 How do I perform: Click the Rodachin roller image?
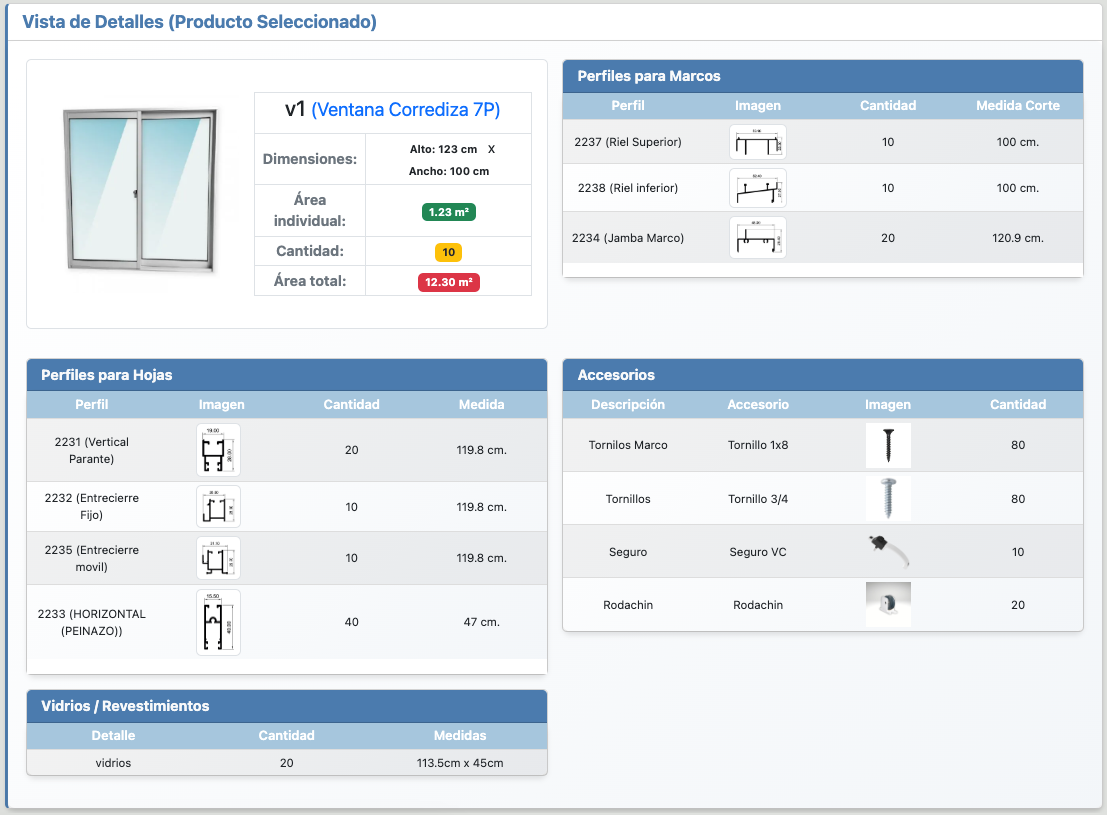coord(887,604)
